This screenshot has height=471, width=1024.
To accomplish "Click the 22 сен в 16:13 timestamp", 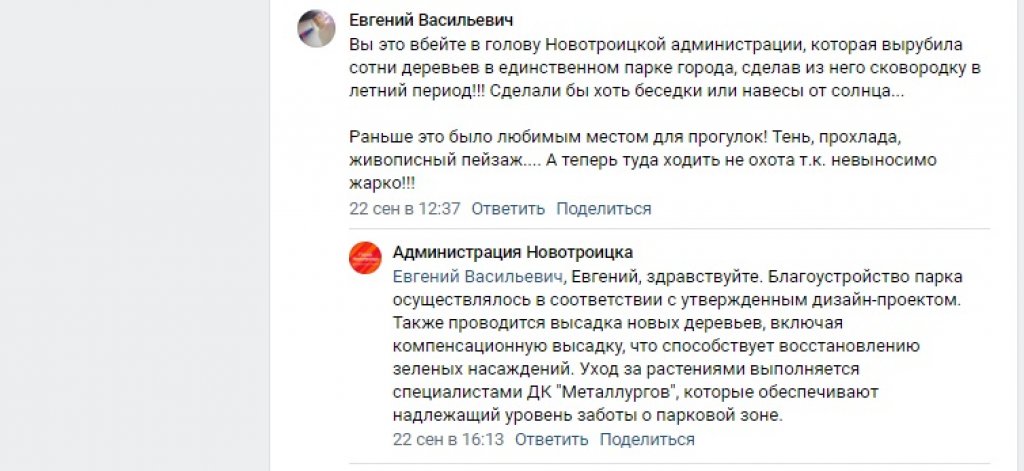I will point(448,440).
